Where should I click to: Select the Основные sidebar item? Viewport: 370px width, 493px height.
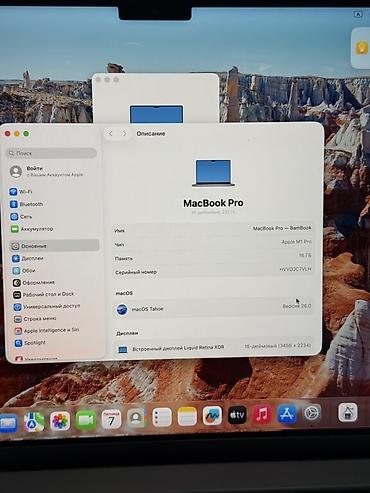(55, 246)
